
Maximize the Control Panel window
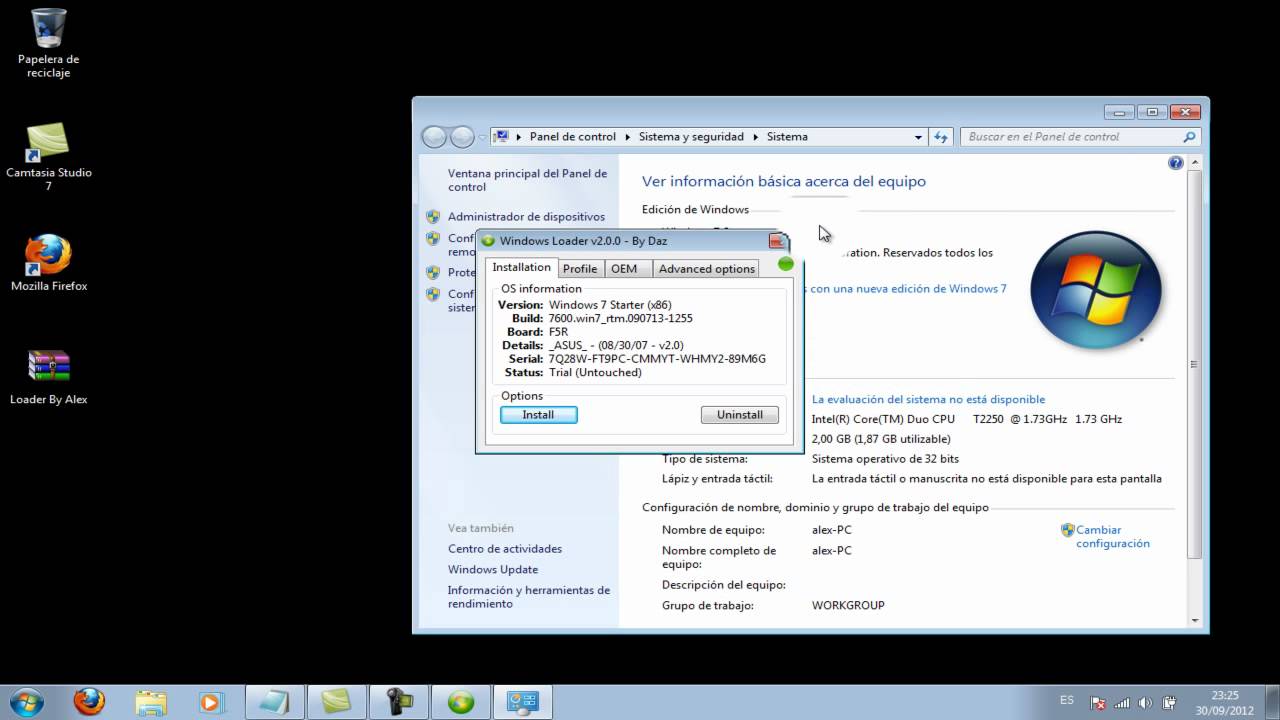coord(1152,112)
